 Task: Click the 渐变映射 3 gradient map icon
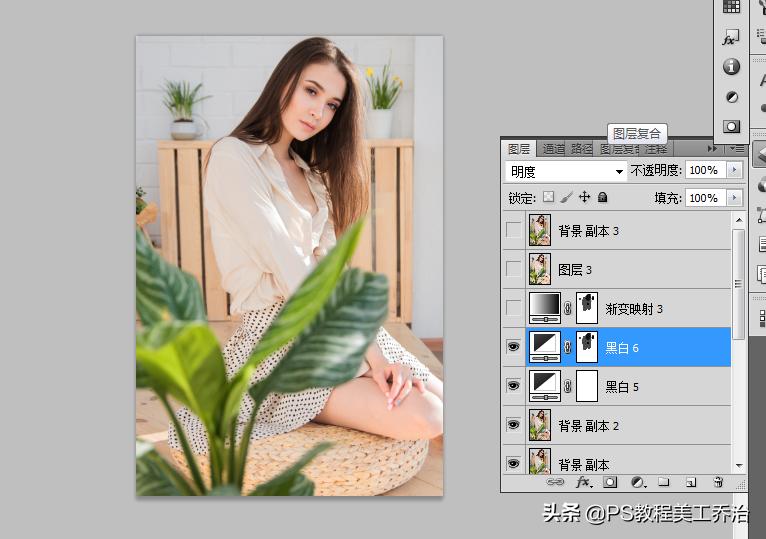coord(545,308)
